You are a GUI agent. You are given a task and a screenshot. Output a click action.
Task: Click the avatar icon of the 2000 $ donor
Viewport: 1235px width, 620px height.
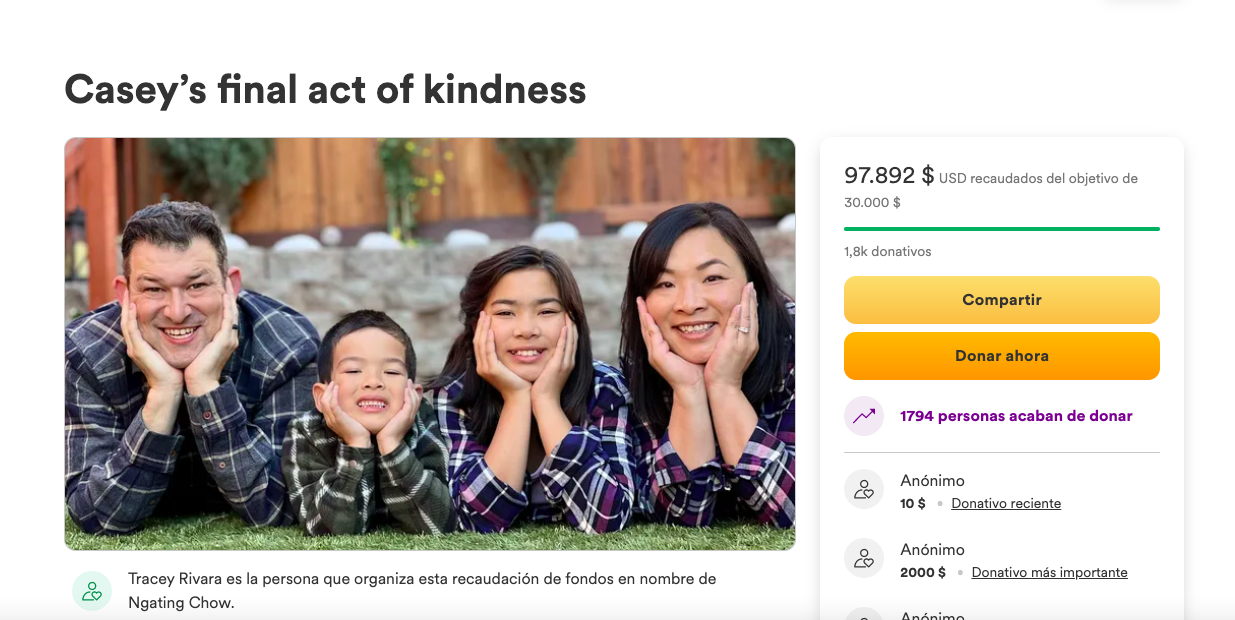coord(864,558)
